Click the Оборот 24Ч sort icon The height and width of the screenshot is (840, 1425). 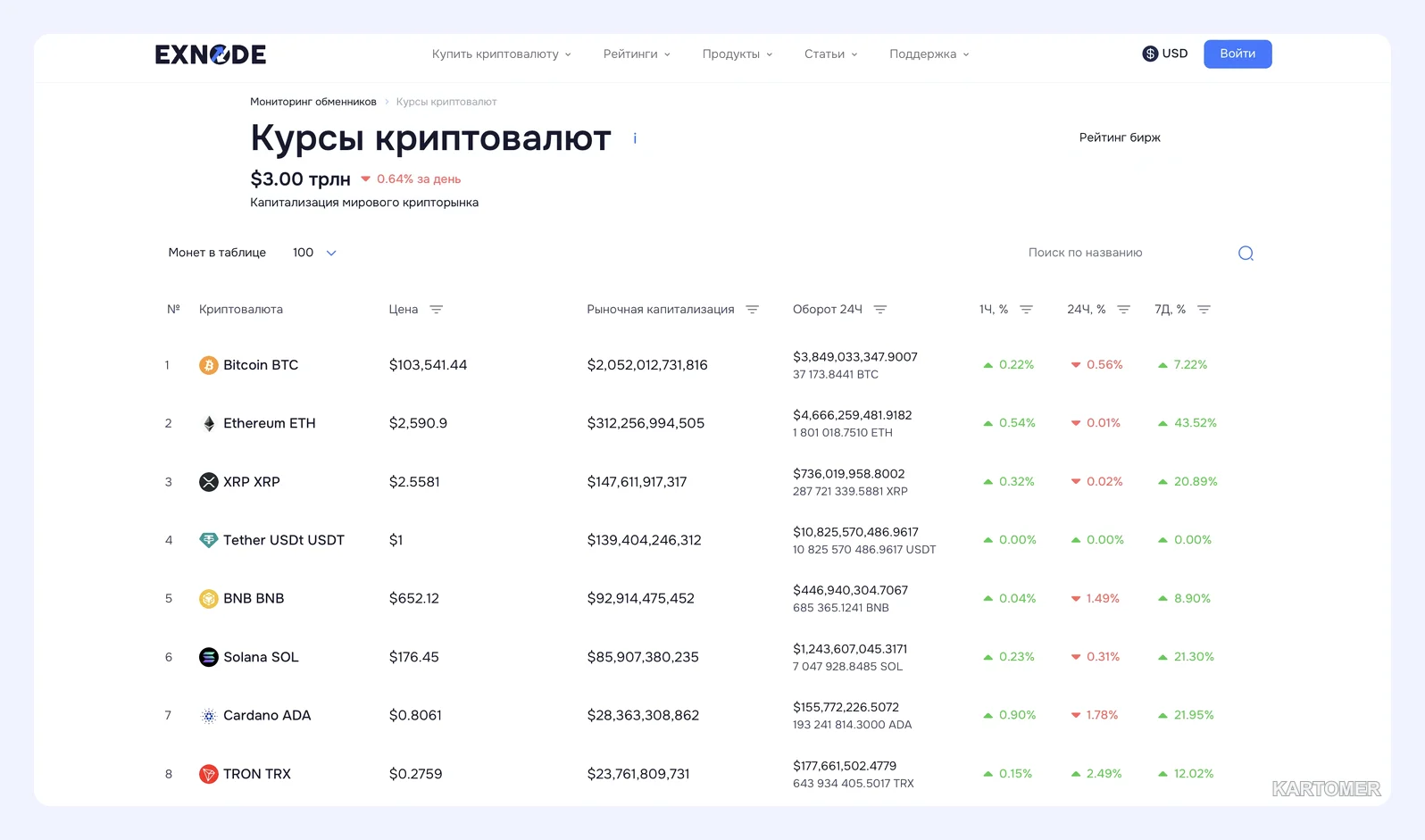pos(879,310)
